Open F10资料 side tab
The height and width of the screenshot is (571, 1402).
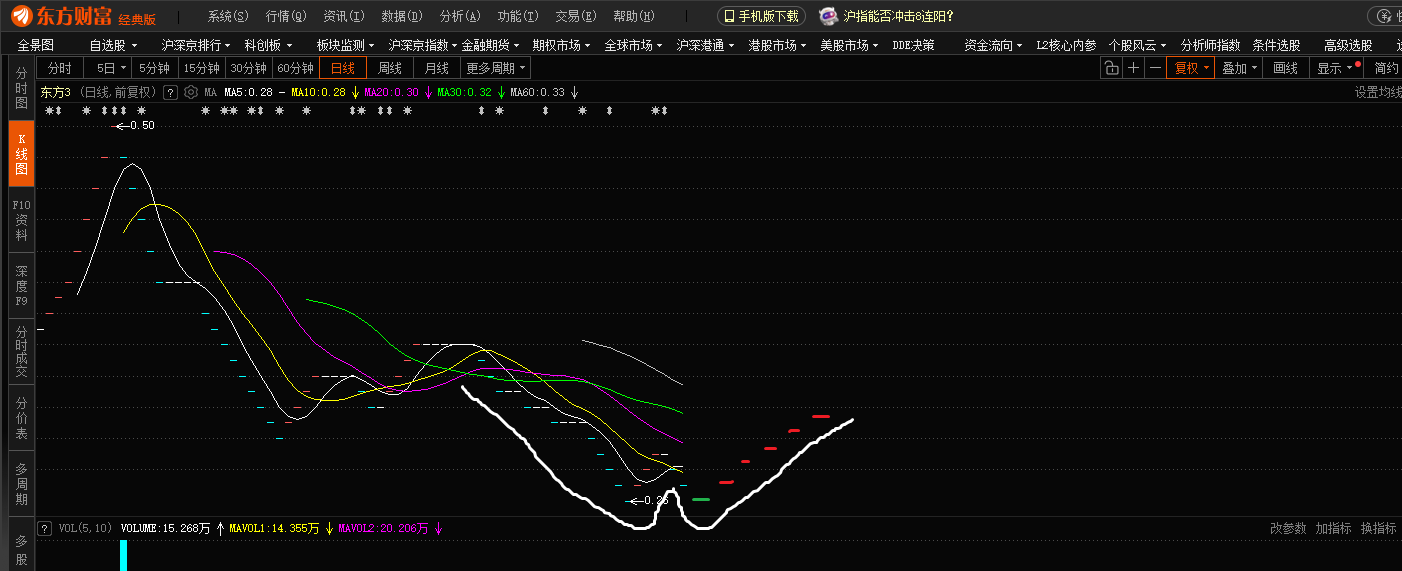point(21,220)
